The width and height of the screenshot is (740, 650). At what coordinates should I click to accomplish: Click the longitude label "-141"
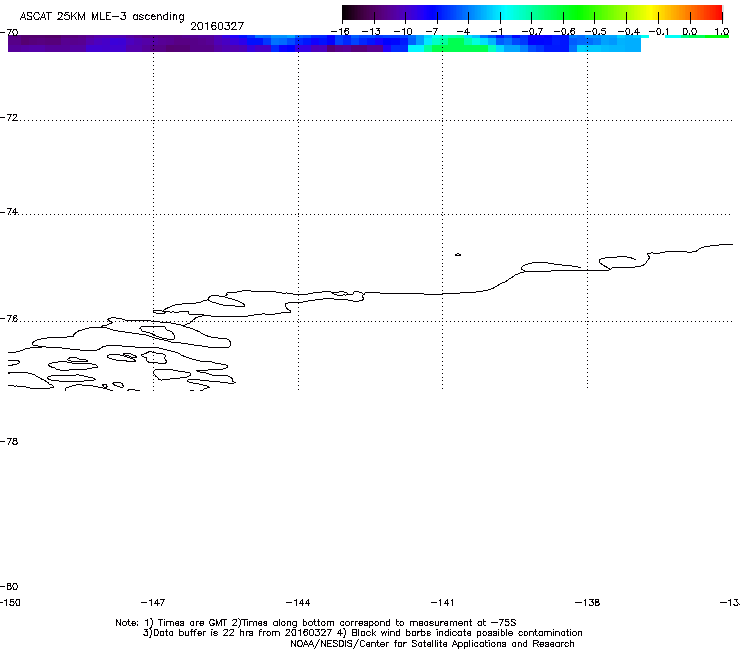point(443,602)
